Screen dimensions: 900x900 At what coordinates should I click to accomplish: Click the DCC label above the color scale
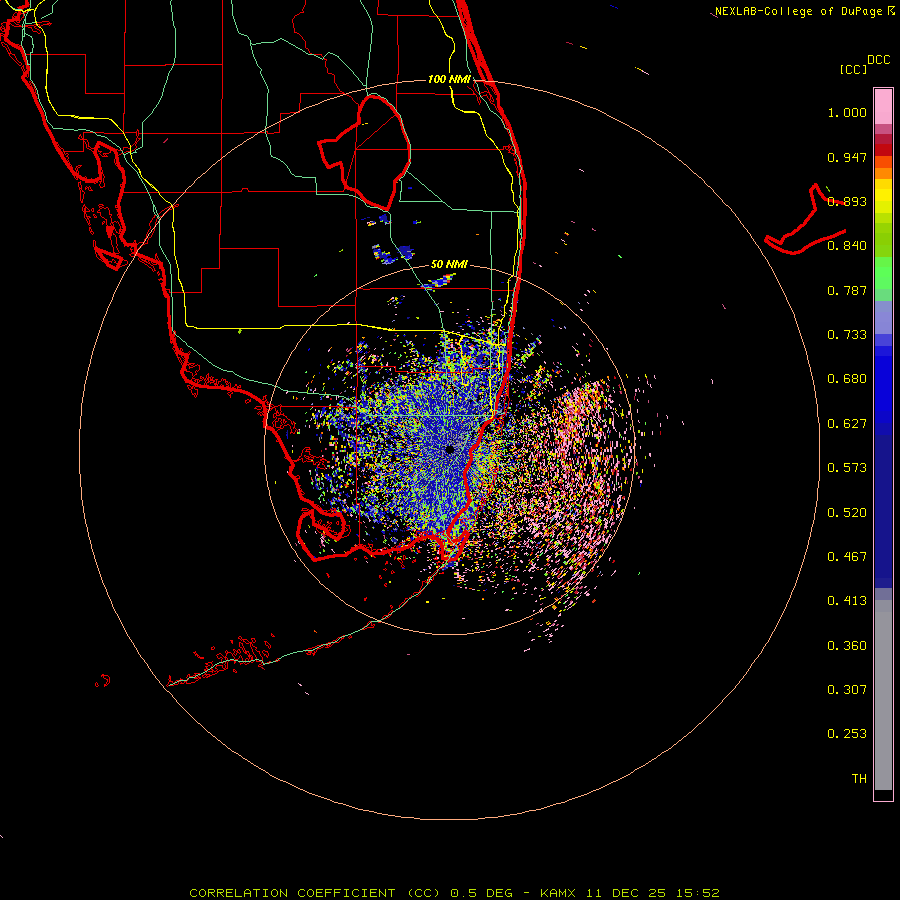(878, 60)
